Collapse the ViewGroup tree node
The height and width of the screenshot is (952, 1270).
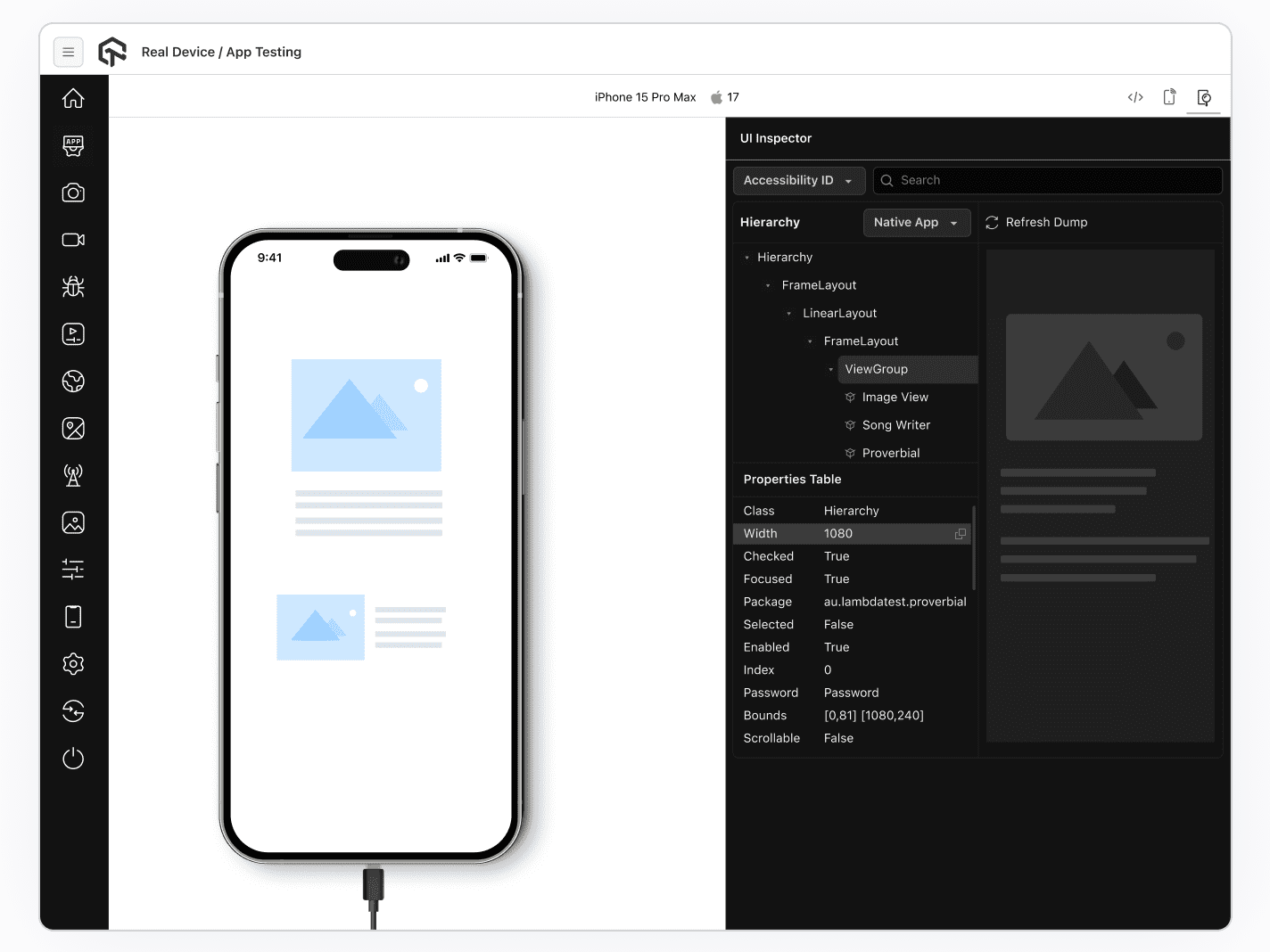(831, 369)
